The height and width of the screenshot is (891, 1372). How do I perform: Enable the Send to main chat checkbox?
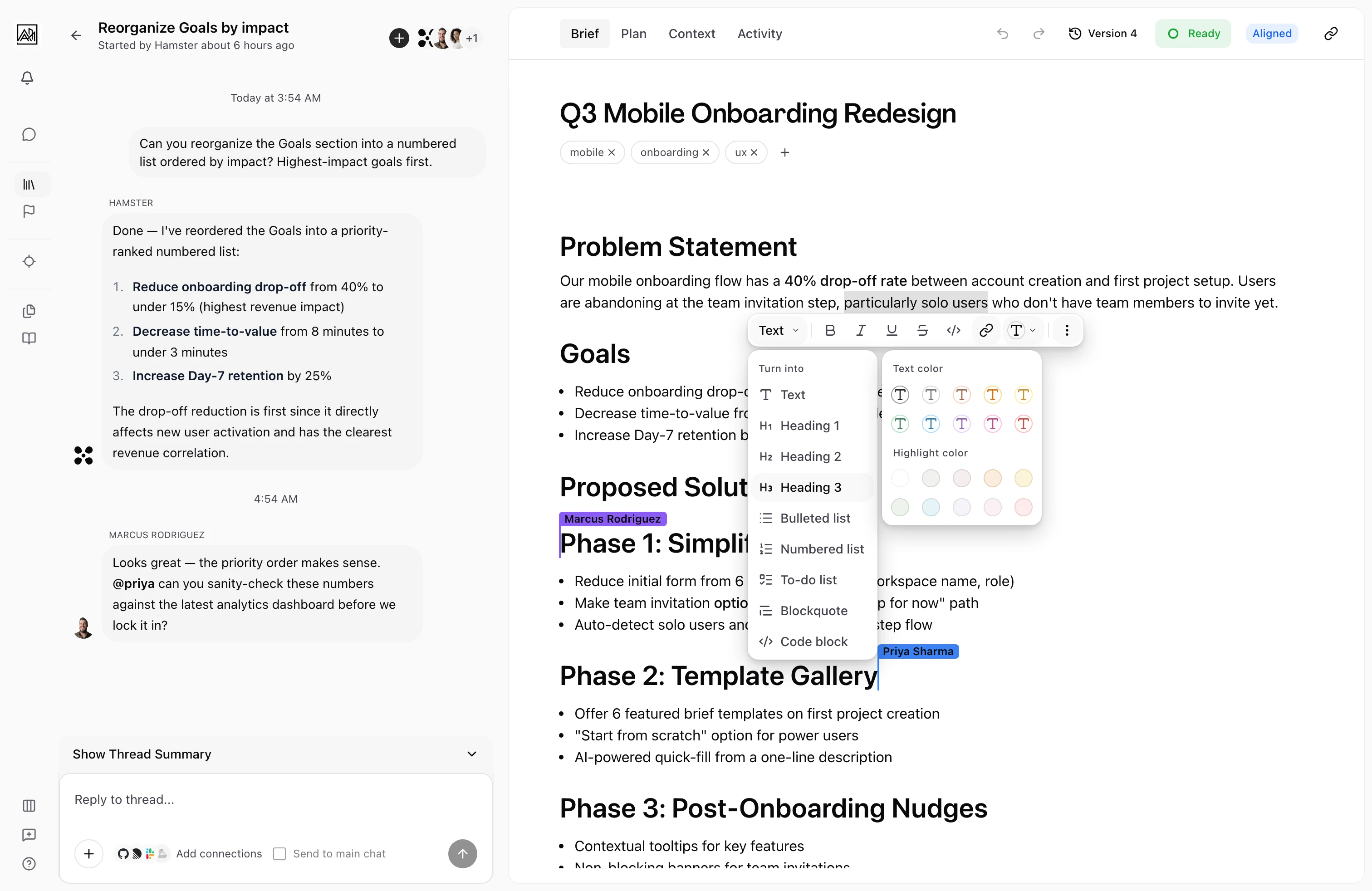280,853
